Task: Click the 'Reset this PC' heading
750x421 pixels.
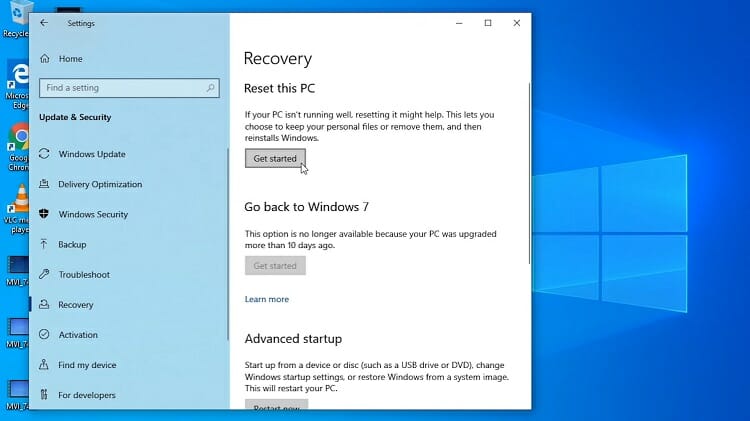Action: pos(279,89)
